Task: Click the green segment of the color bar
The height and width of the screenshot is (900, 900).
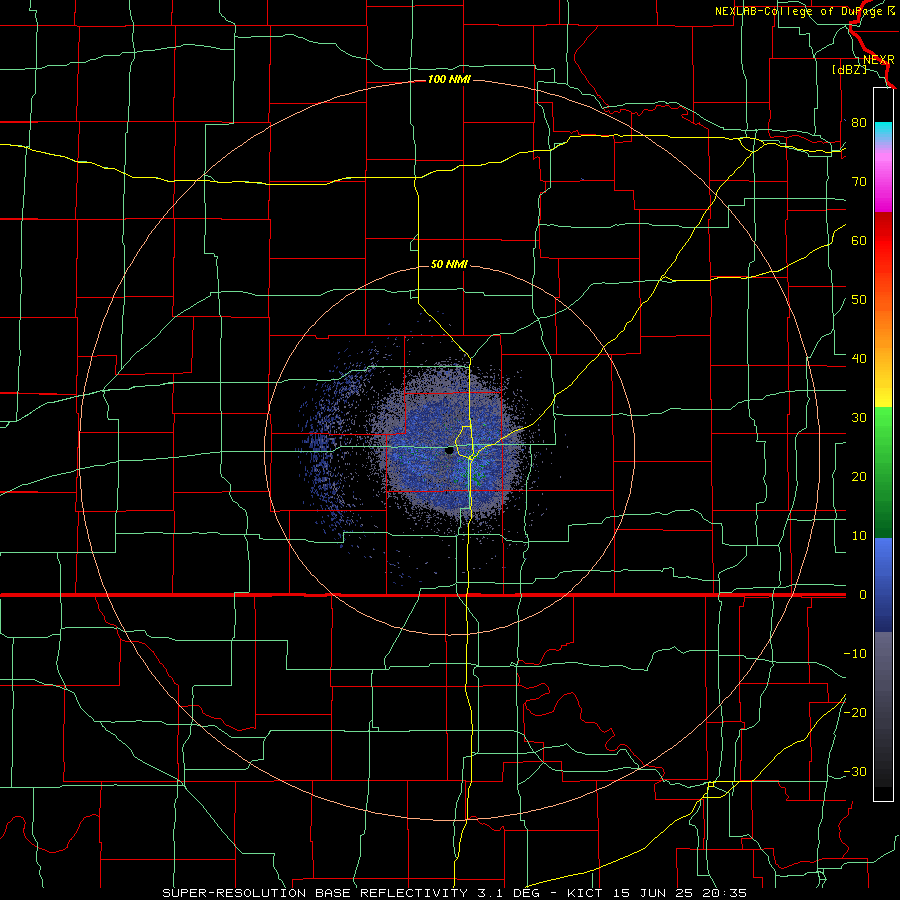Action: [x=883, y=472]
